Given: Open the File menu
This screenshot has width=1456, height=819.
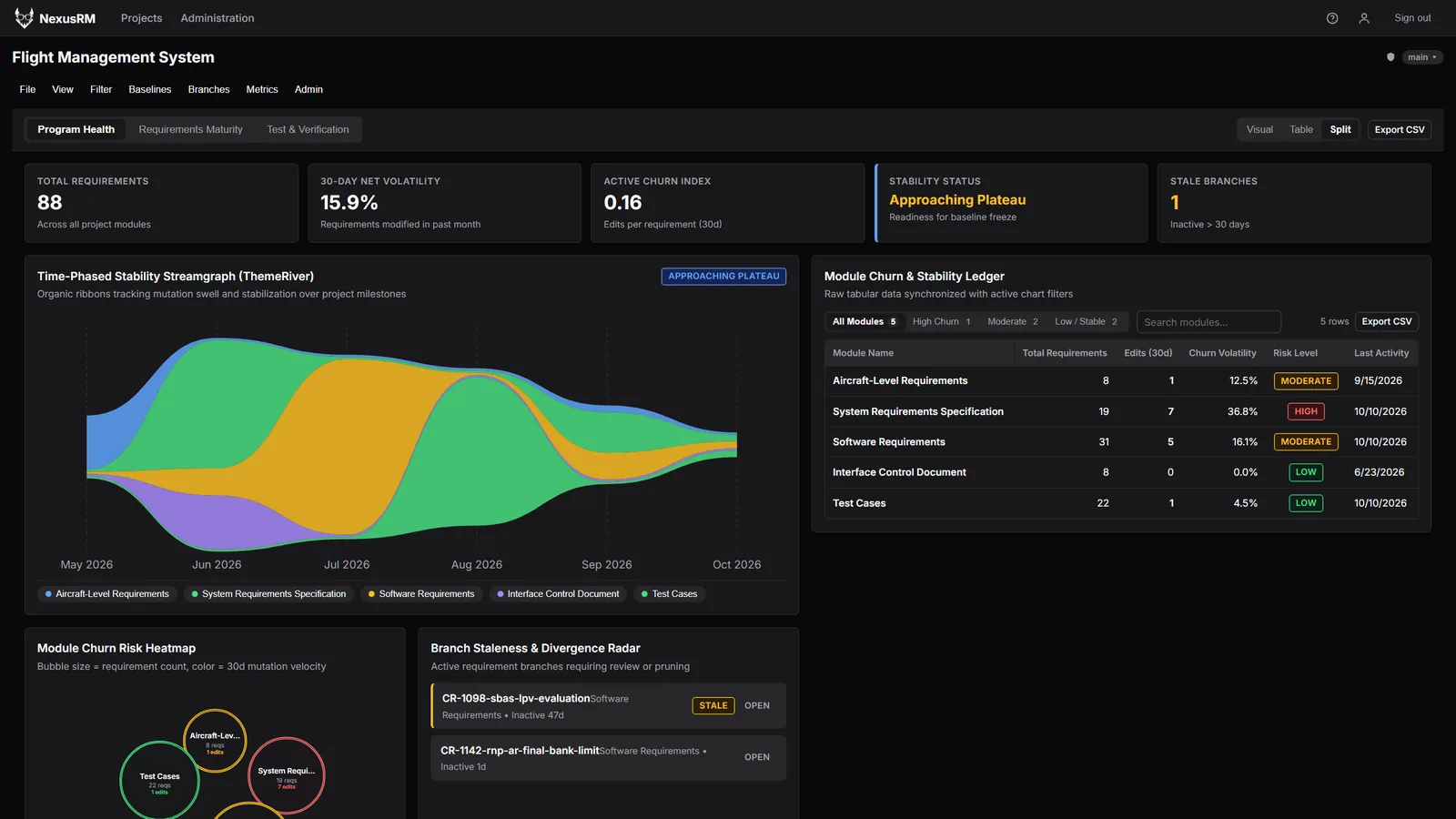Looking at the screenshot, I should (x=28, y=89).
